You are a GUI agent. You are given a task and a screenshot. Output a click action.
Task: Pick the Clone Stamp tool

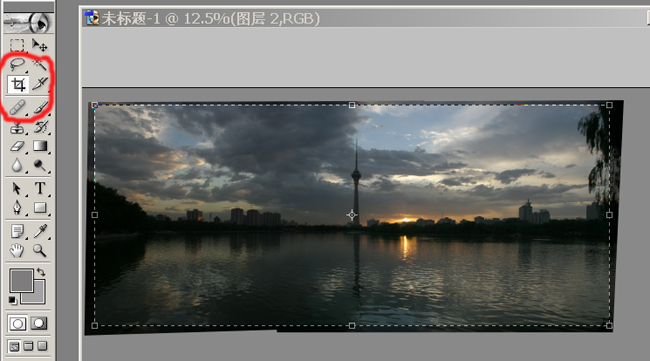click(x=17, y=127)
